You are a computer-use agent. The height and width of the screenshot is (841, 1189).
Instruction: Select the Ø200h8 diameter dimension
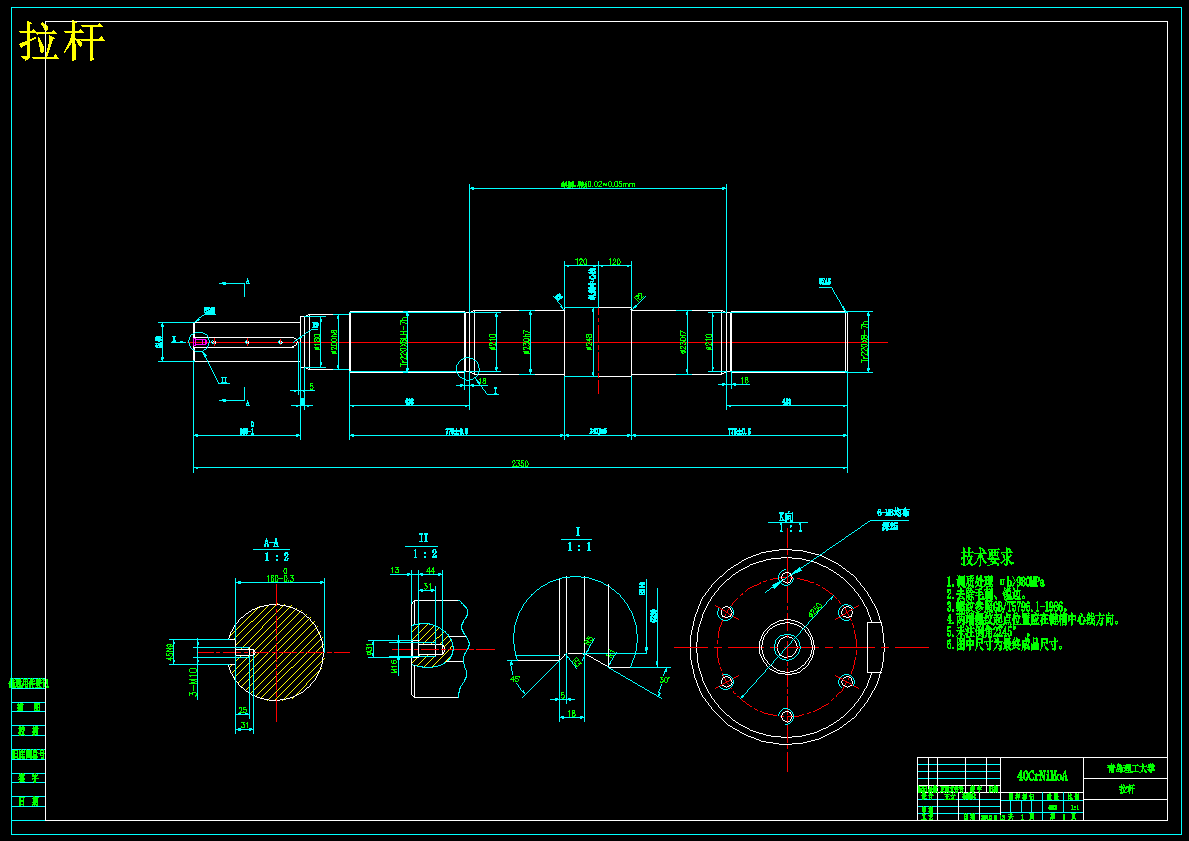pos(334,341)
